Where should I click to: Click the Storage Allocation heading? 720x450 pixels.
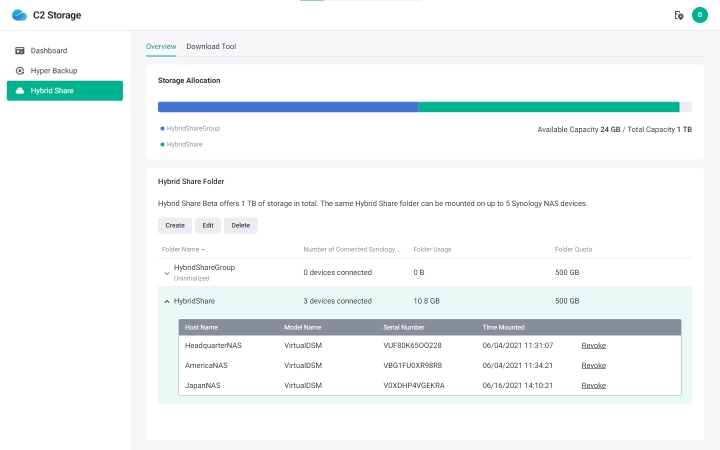pyautogui.click(x=189, y=80)
